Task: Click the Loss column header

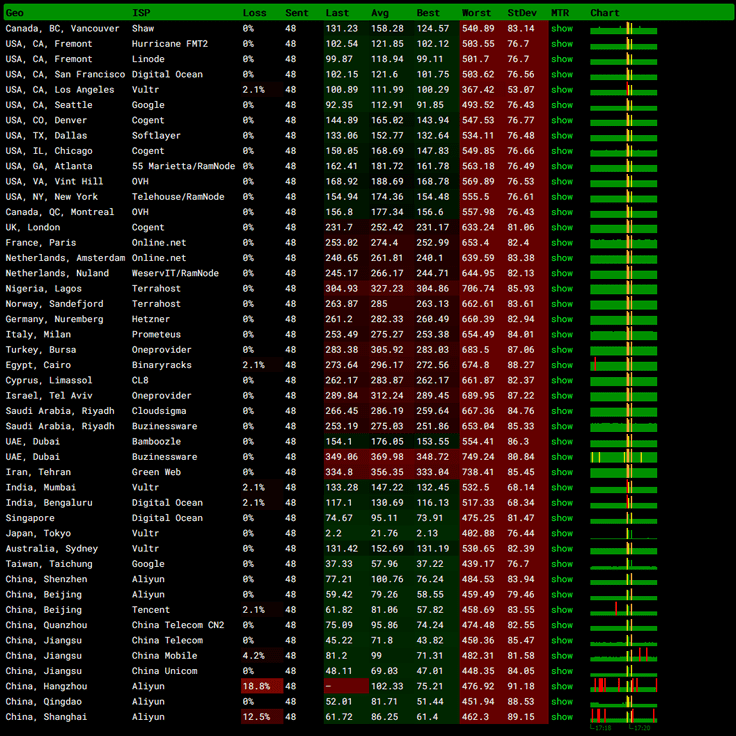Action: (254, 13)
